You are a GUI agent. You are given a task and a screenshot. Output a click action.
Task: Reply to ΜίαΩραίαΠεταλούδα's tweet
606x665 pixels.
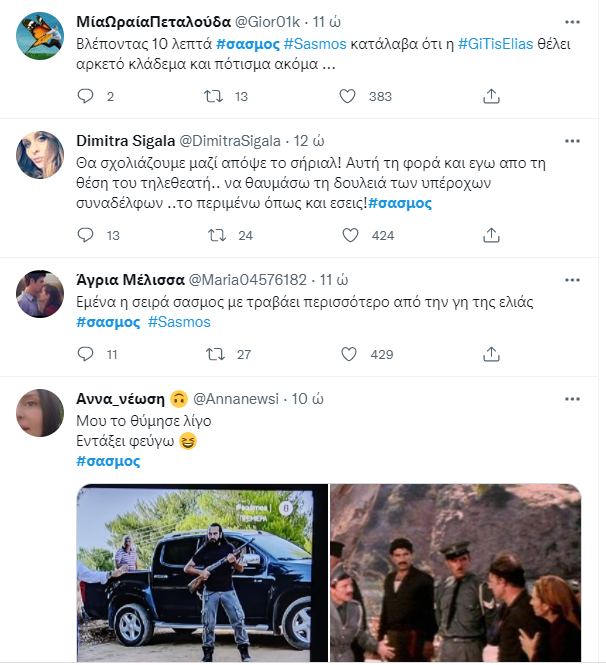tap(86, 96)
